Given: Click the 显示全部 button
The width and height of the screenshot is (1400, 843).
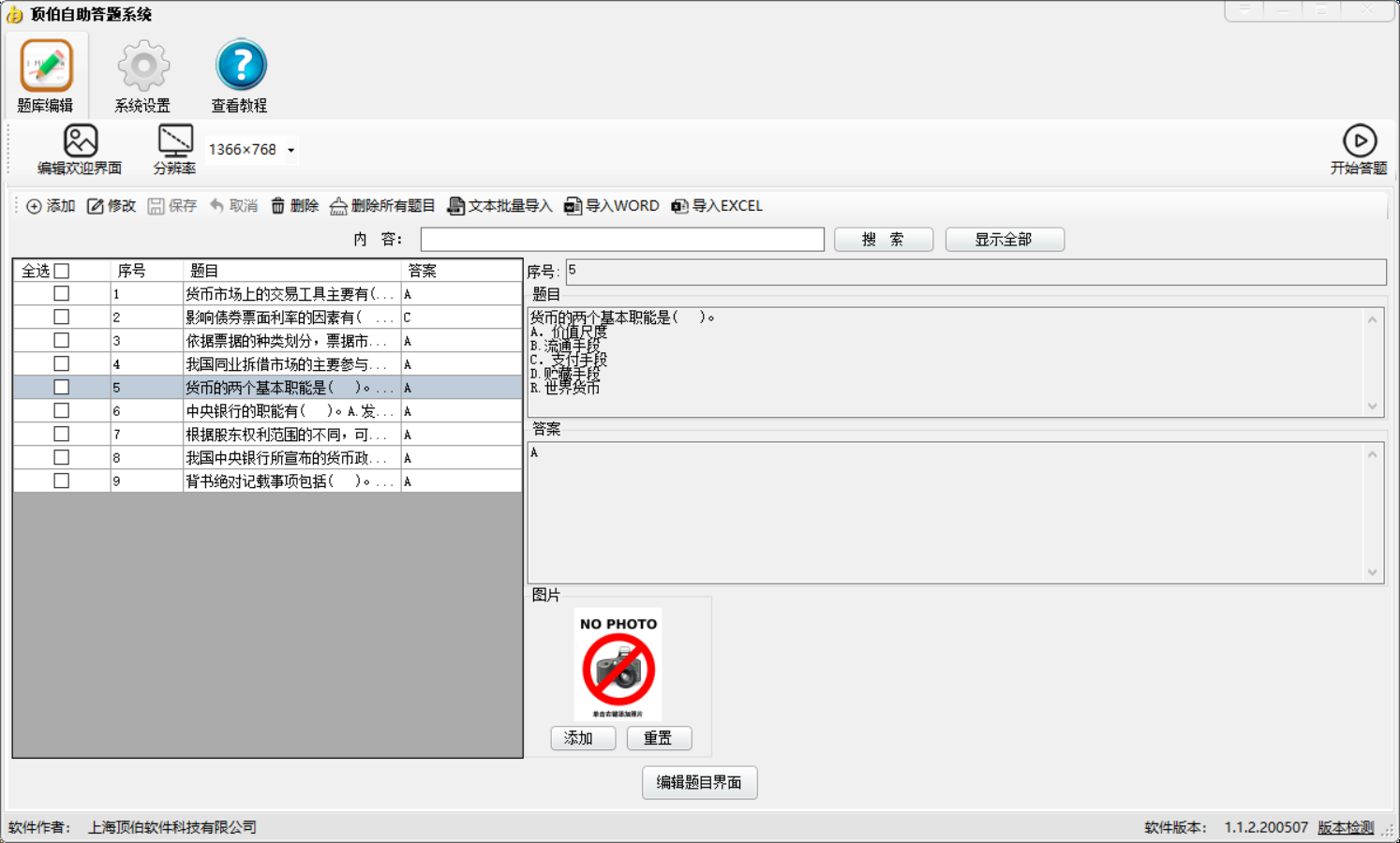Looking at the screenshot, I should 1004,239.
